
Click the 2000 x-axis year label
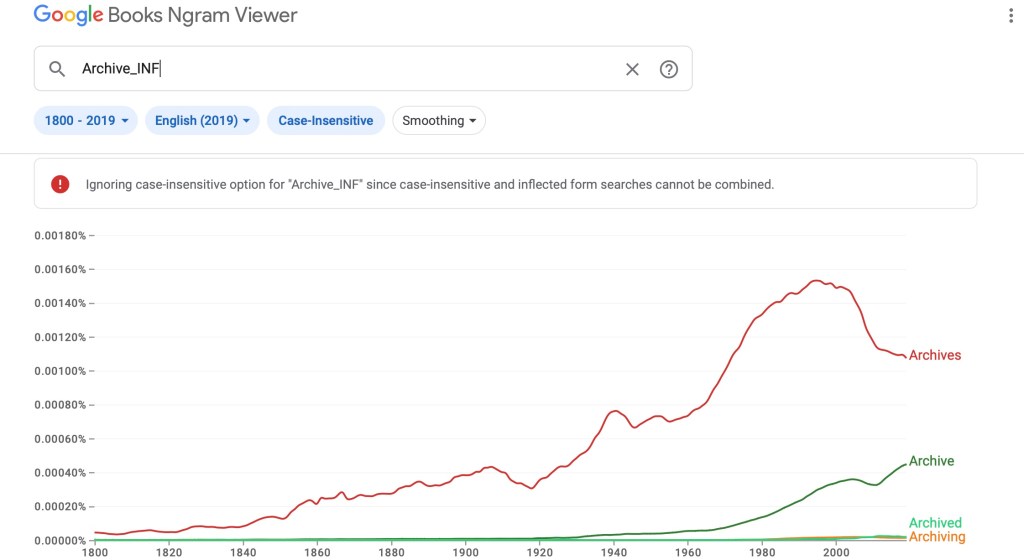[x=835, y=552]
